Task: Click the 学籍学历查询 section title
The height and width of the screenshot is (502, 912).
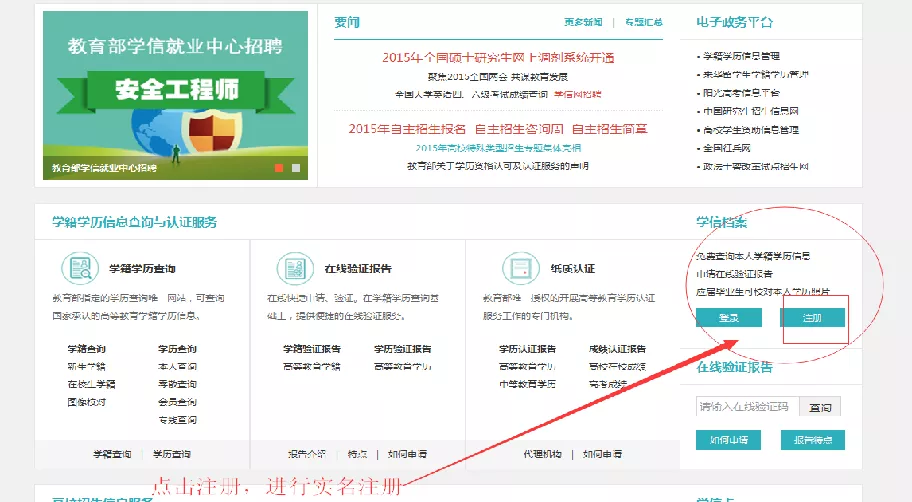Action: (x=142, y=269)
